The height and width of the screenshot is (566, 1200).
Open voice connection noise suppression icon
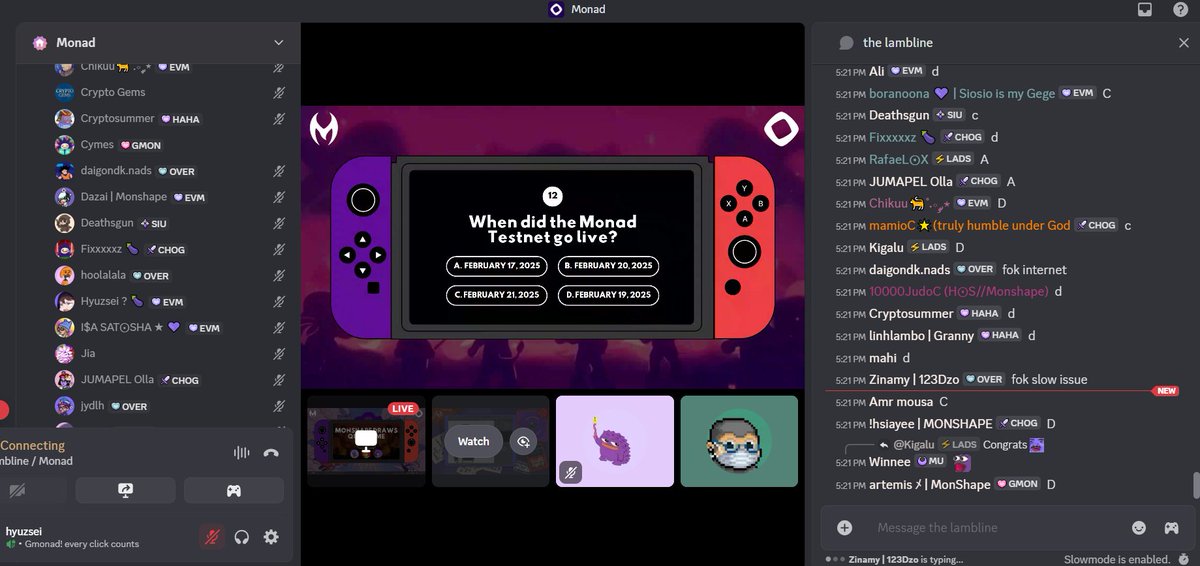[x=241, y=452]
